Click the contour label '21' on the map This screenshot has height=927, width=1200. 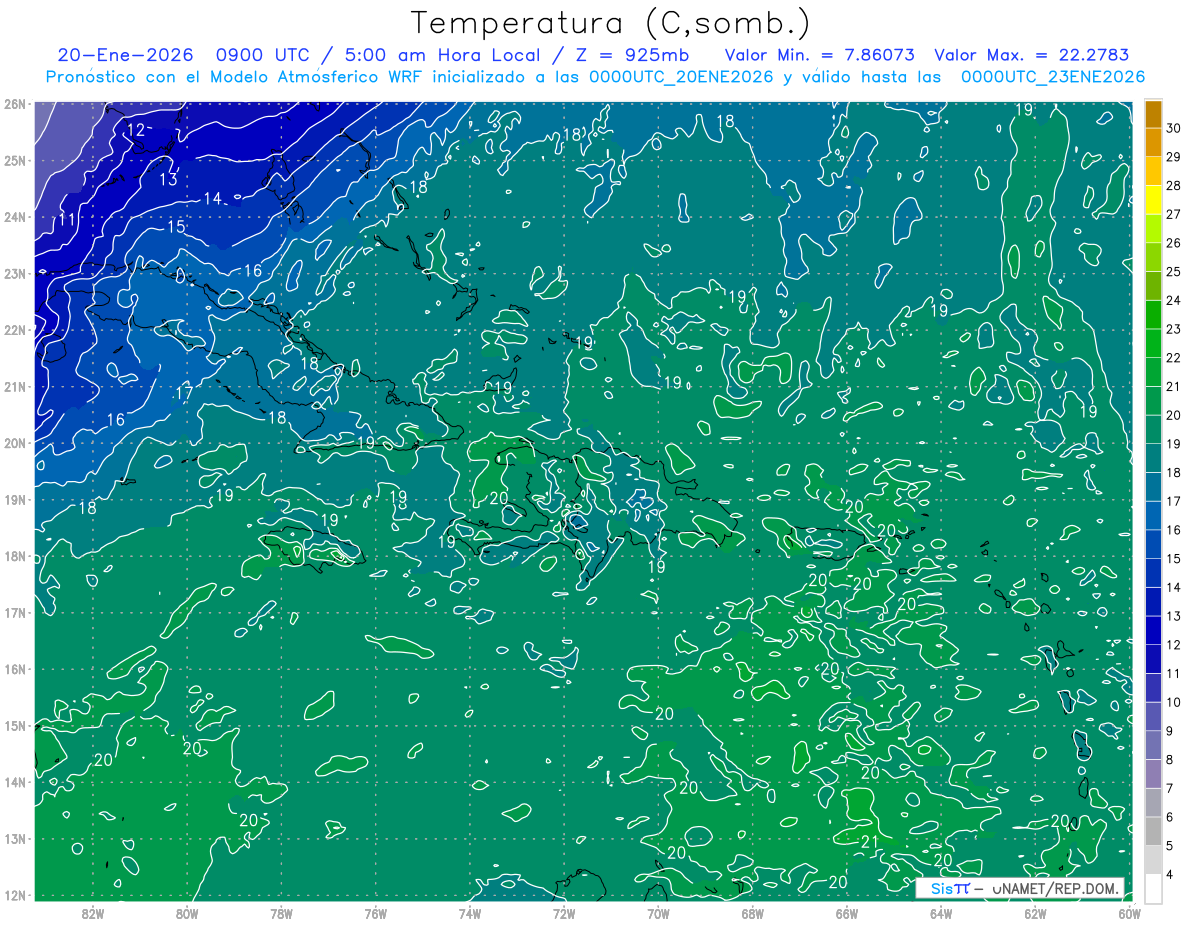870,842
